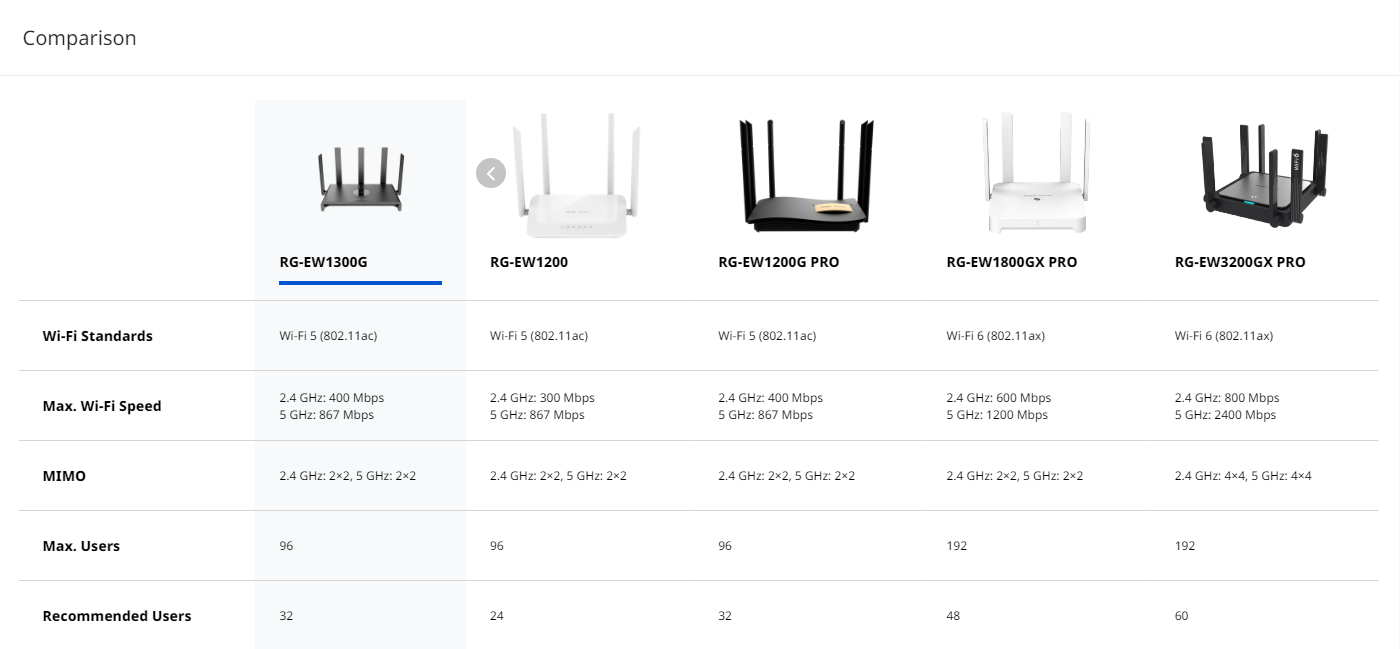Screen dimensions: 1400x649
Task: Open the RG-EW1300G router image
Action: [360, 180]
